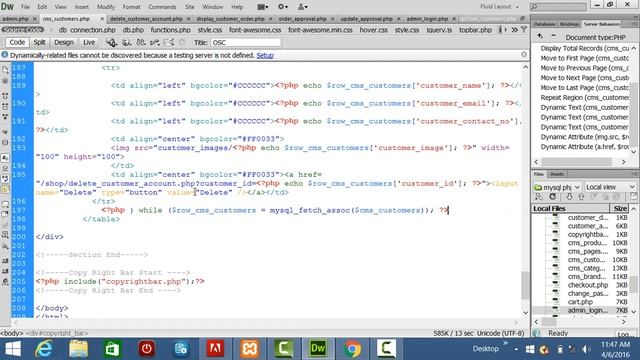Select checkout.php in Local Files
This screenshot has width=640, height=360.
588,285
